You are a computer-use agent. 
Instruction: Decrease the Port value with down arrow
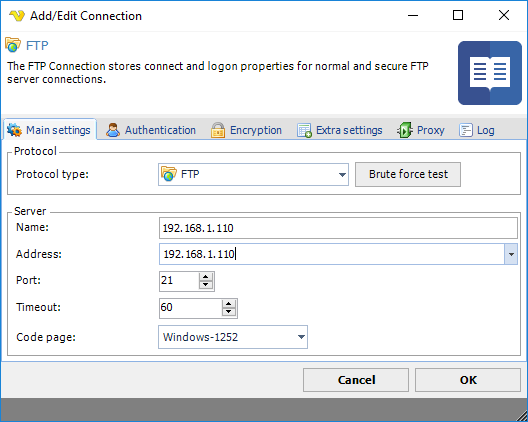(206, 285)
